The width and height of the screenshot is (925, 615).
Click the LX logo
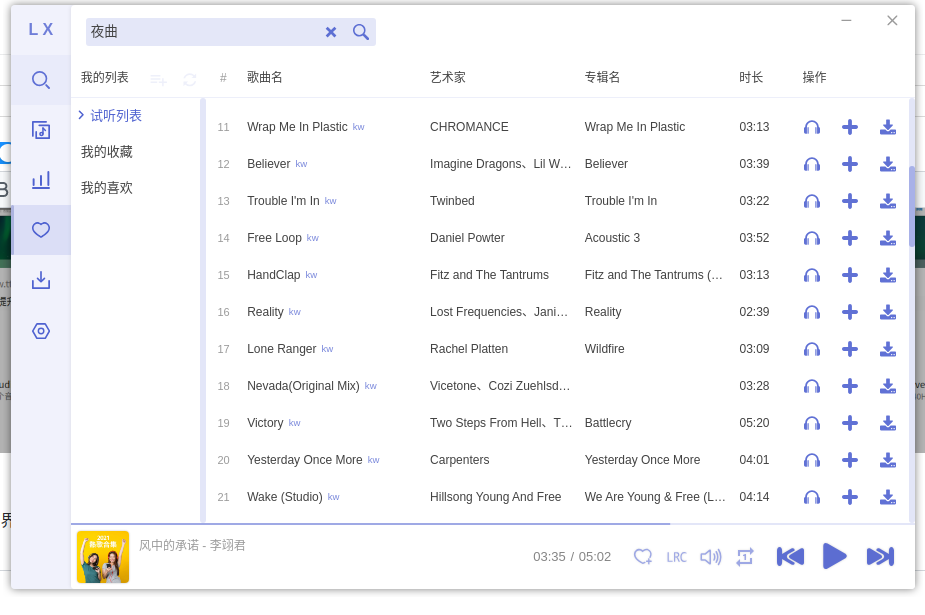(x=41, y=29)
